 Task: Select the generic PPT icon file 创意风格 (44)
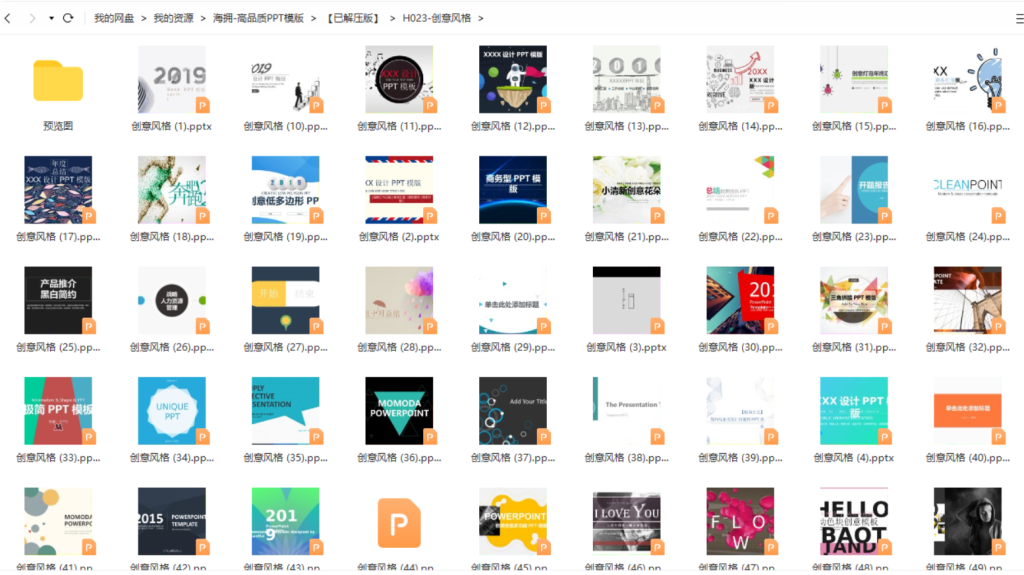(x=399, y=521)
